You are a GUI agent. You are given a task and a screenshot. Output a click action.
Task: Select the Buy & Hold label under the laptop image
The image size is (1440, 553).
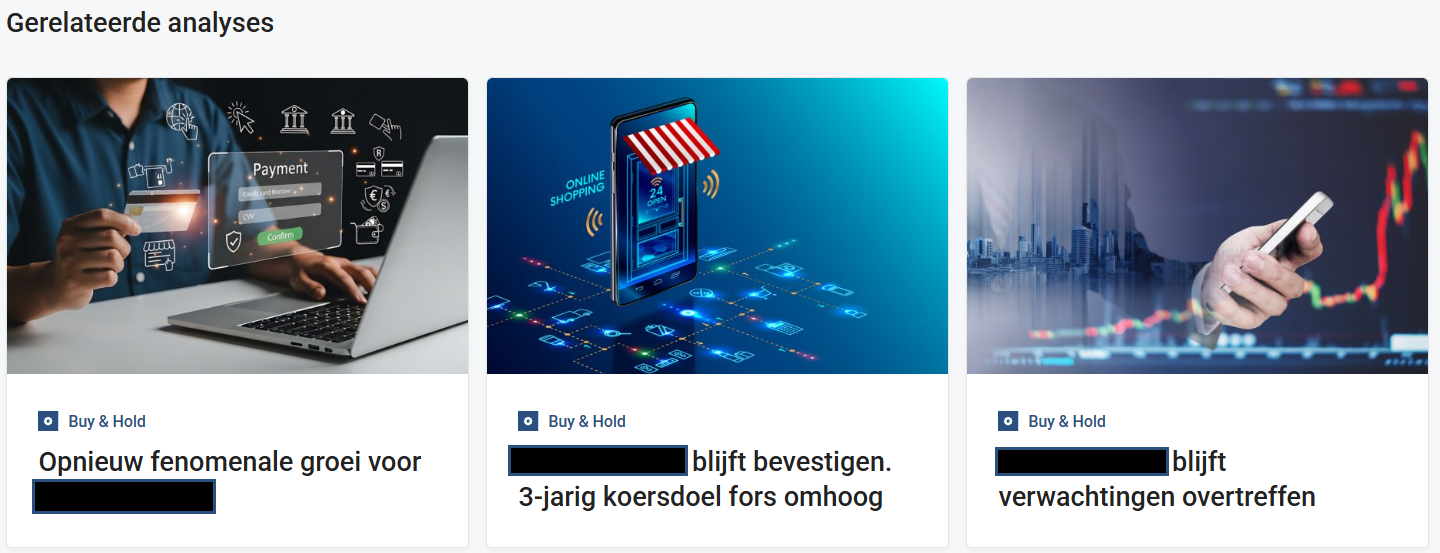click(x=107, y=421)
